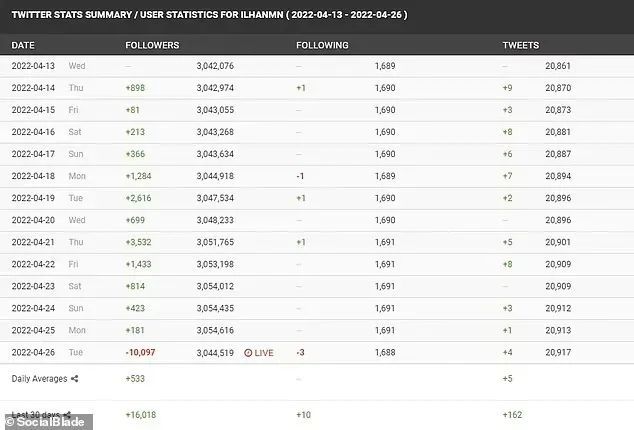Click tweet total 20,917
634x430 pixels.
pyautogui.click(x=558, y=353)
